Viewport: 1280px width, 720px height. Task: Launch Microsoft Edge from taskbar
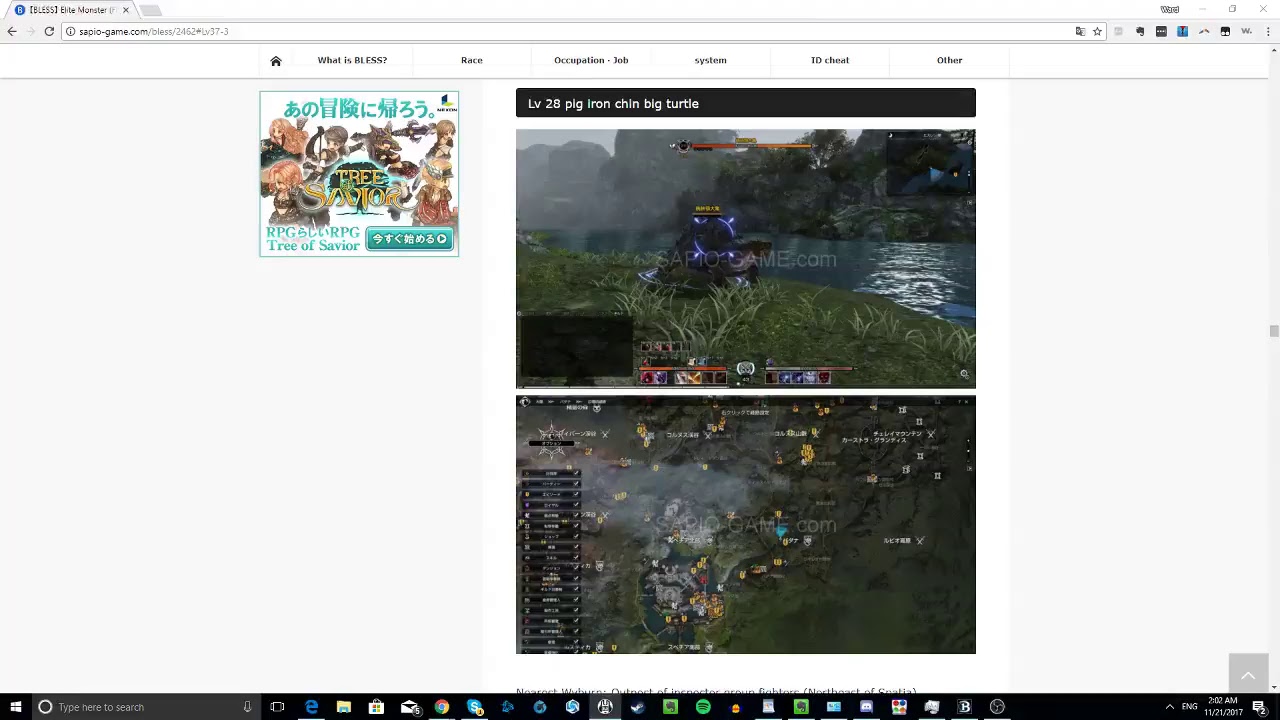point(311,707)
